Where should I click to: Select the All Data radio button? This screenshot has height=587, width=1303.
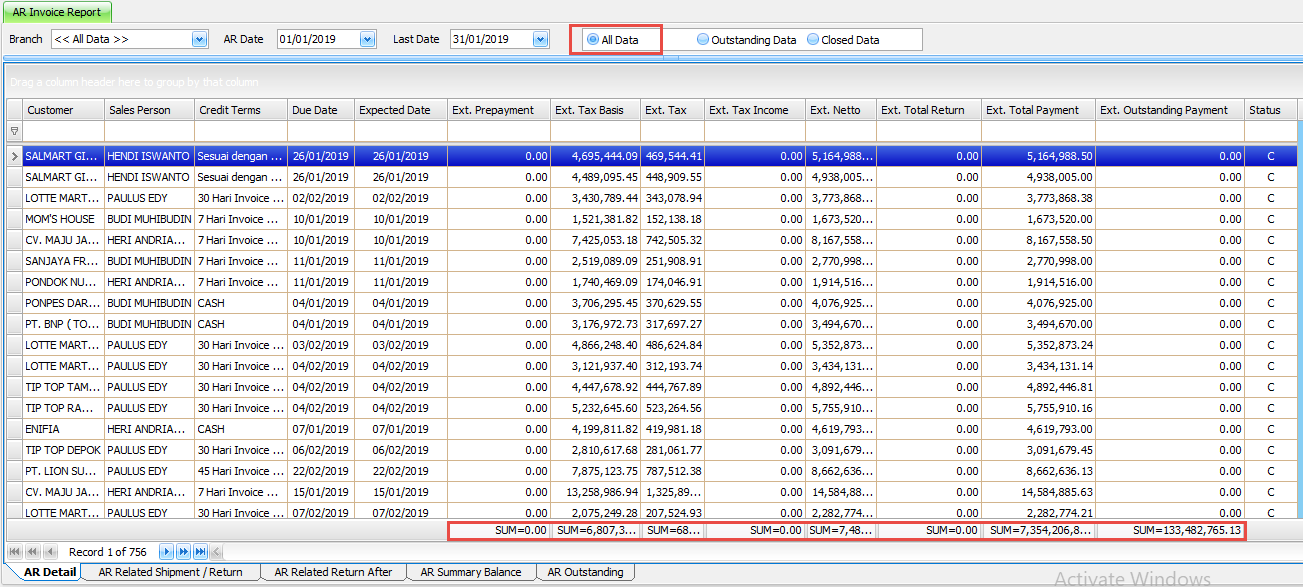tap(593, 40)
